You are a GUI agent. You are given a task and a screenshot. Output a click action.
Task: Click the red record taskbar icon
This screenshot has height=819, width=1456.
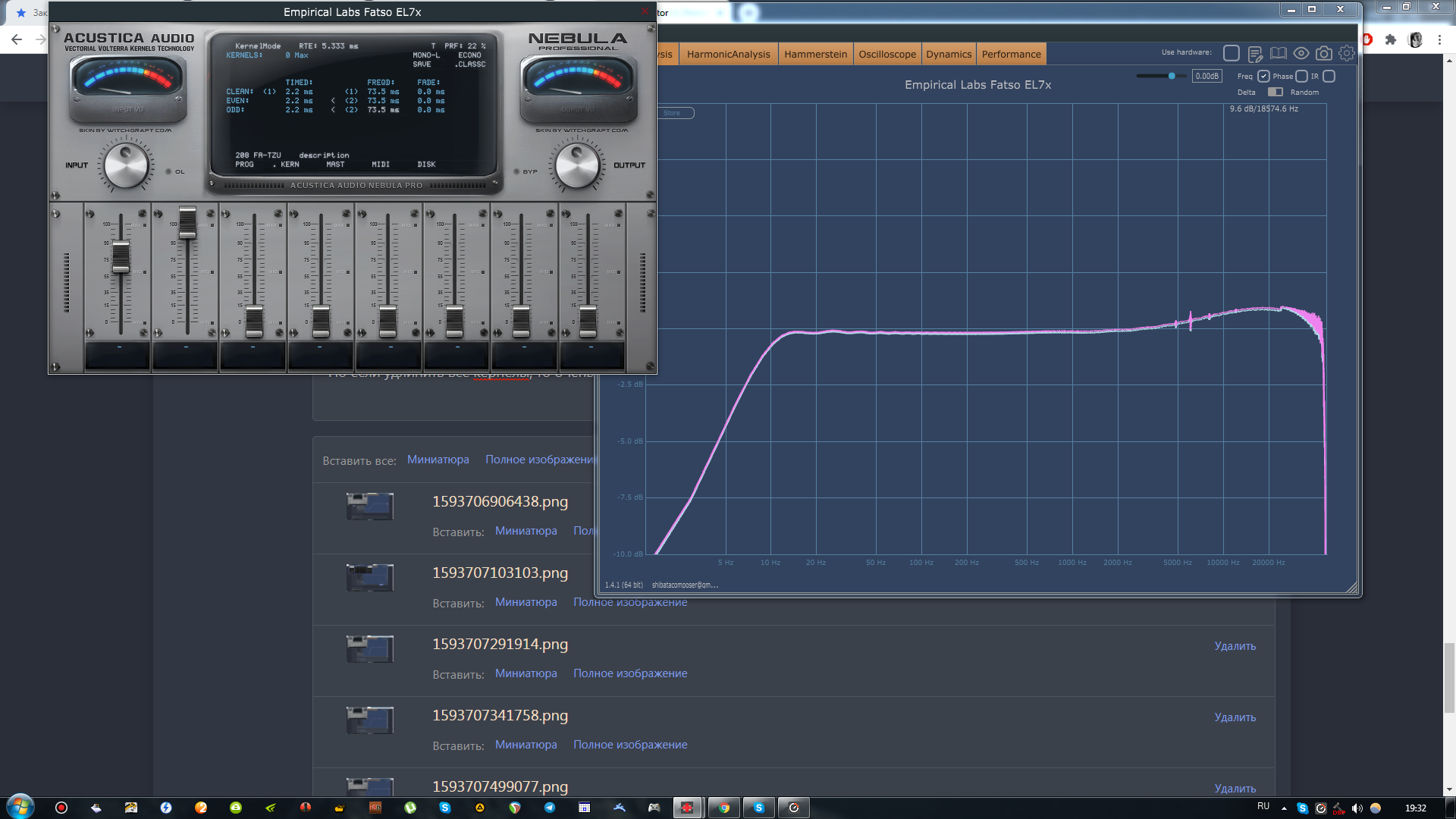pyautogui.click(x=61, y=808)
